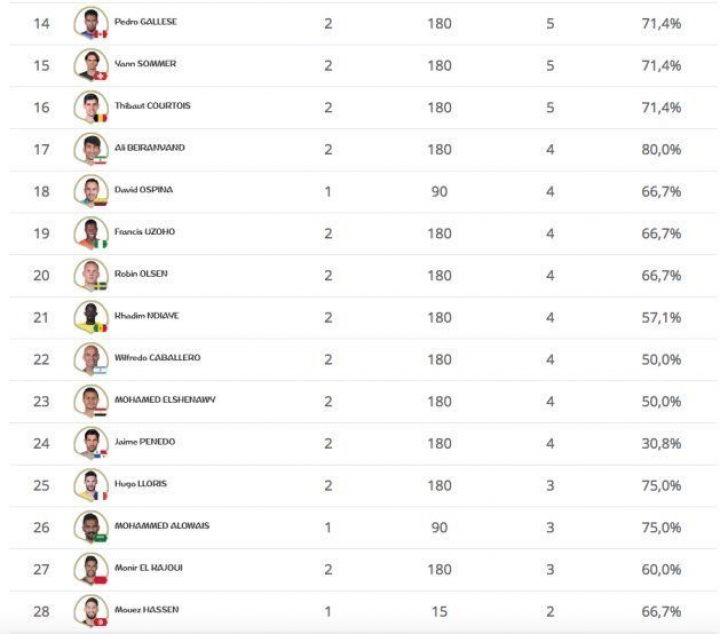Open the Mohamed Elshenawy name link

point(164,399)
